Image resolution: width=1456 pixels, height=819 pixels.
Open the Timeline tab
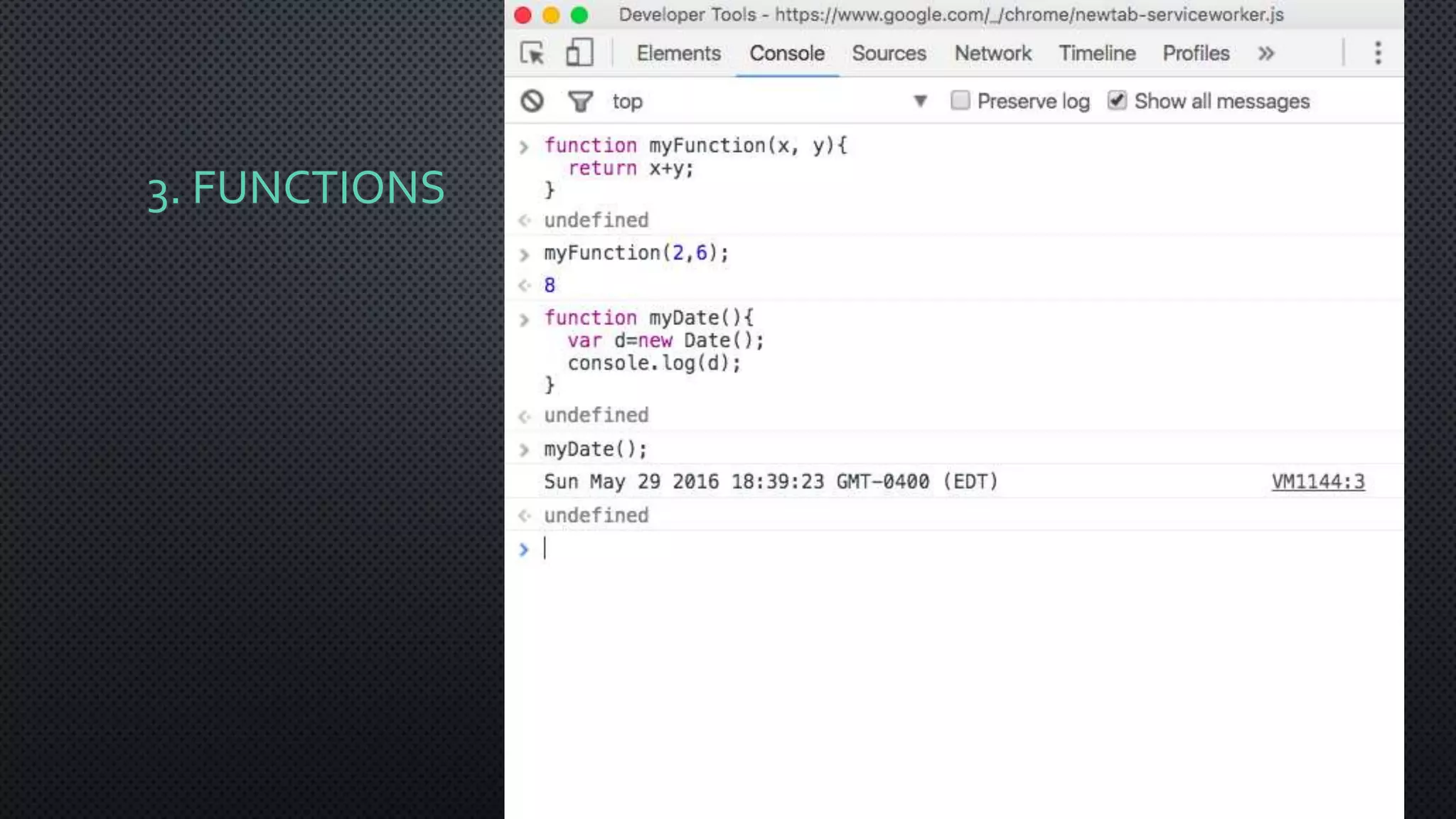(1097, 53)
